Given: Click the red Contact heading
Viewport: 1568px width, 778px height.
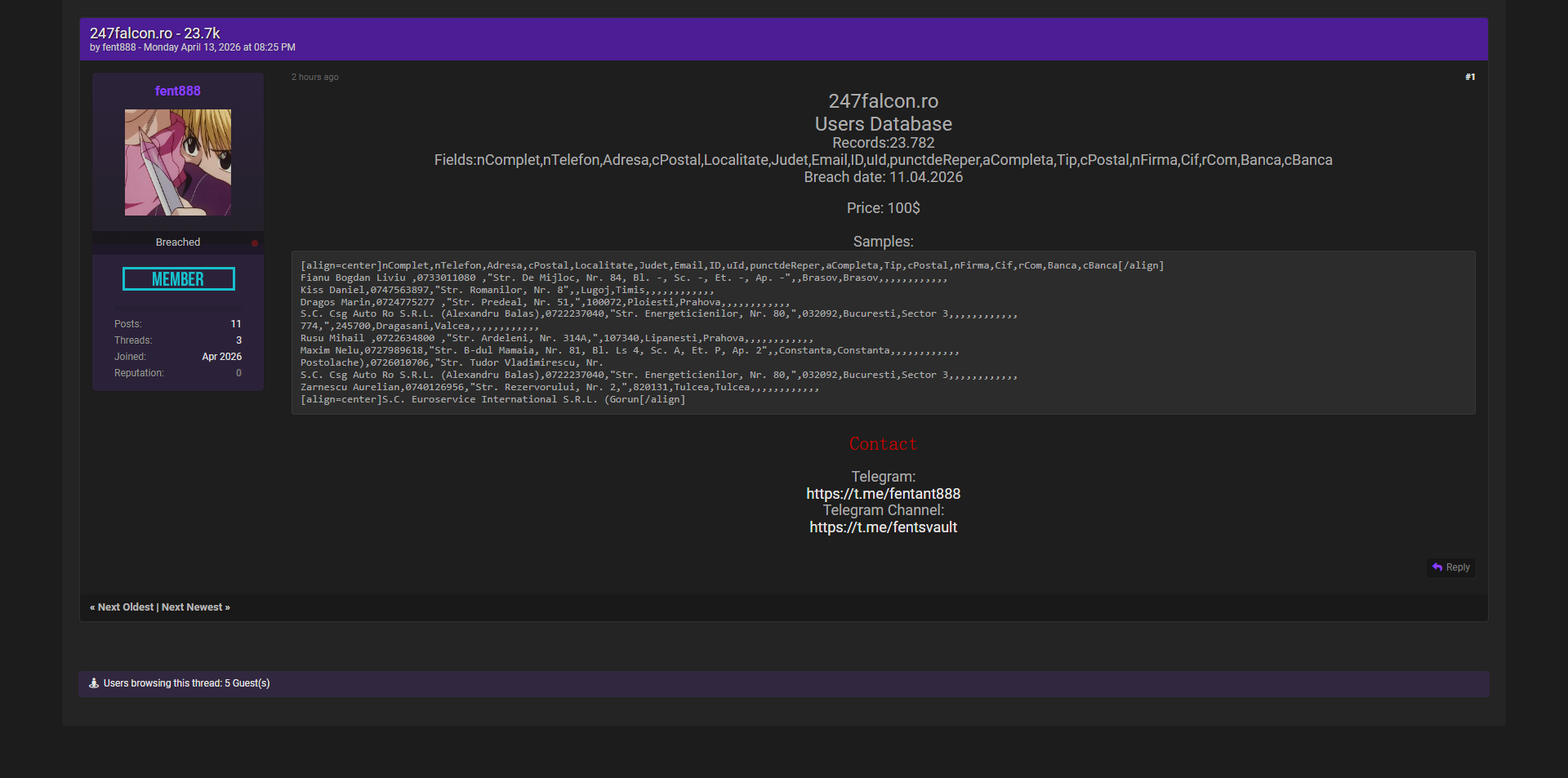Looking at the screenshot, I should pyautogui.click(x=883, y=444).
